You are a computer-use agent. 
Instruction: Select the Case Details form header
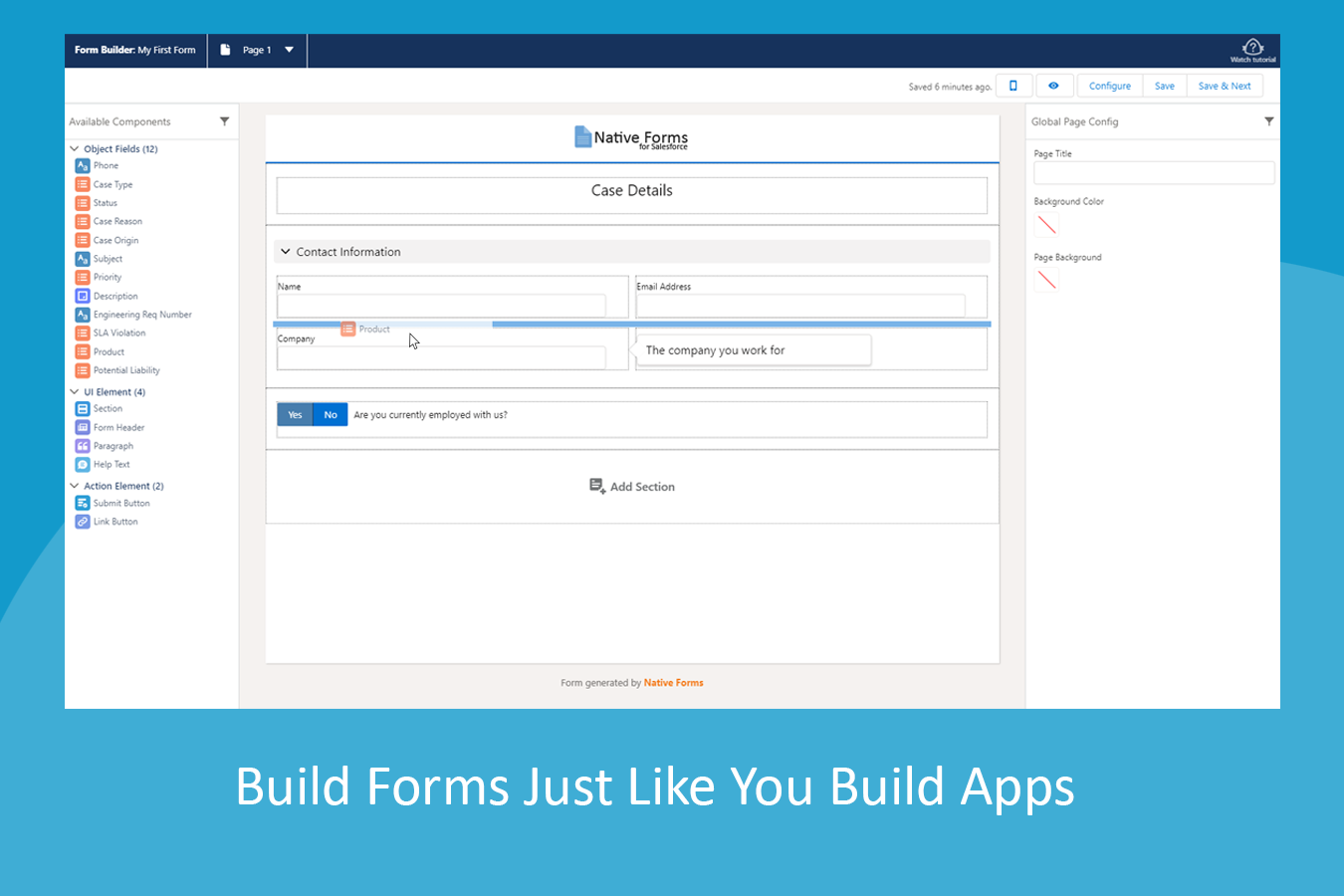pos(632,195)
